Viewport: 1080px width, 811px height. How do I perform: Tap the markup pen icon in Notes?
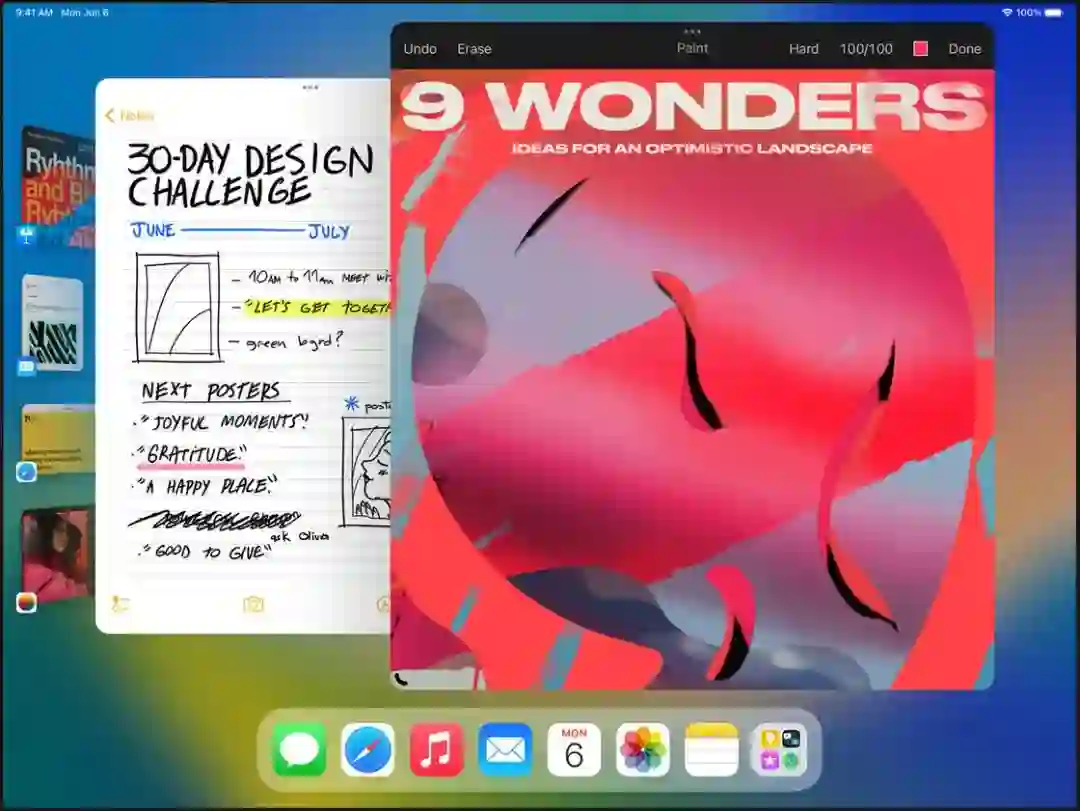pyautogui.click(x=383, y=604)
